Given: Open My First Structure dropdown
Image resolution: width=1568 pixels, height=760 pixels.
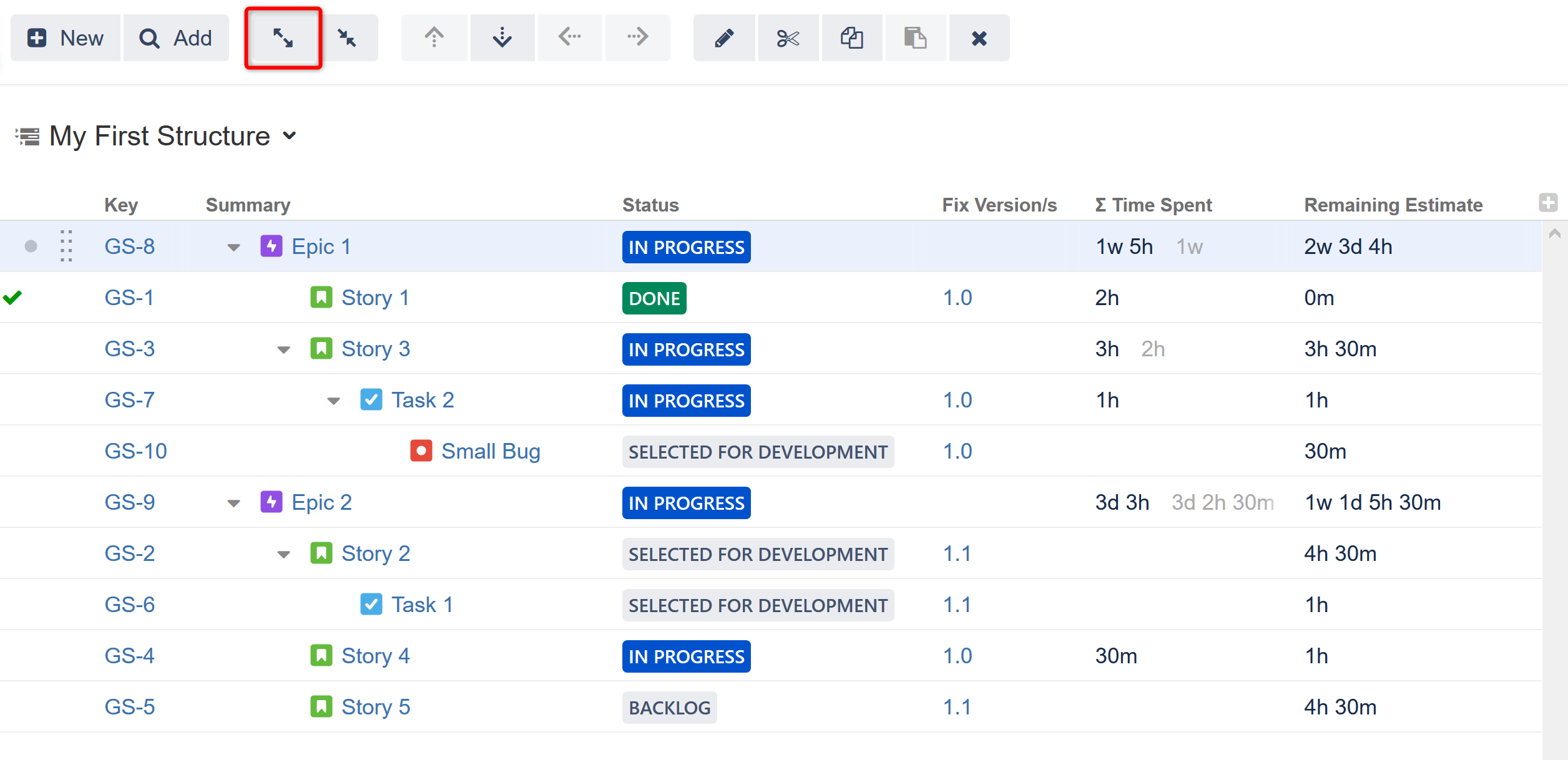Looking at the screenshot, I should point(289,135).
